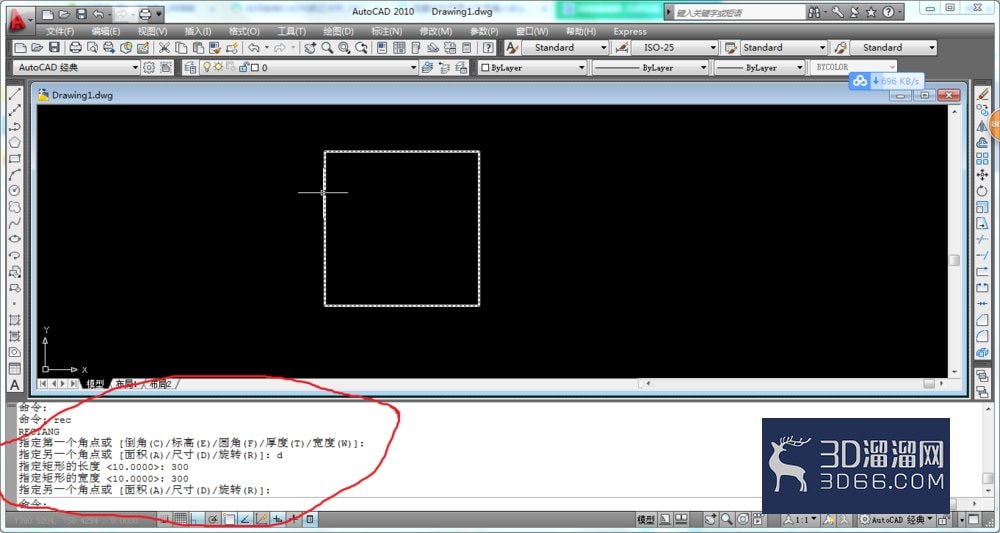Select the Rectangle tool
The height and width of the screenshot is (533, 1000).
(14, 158)
